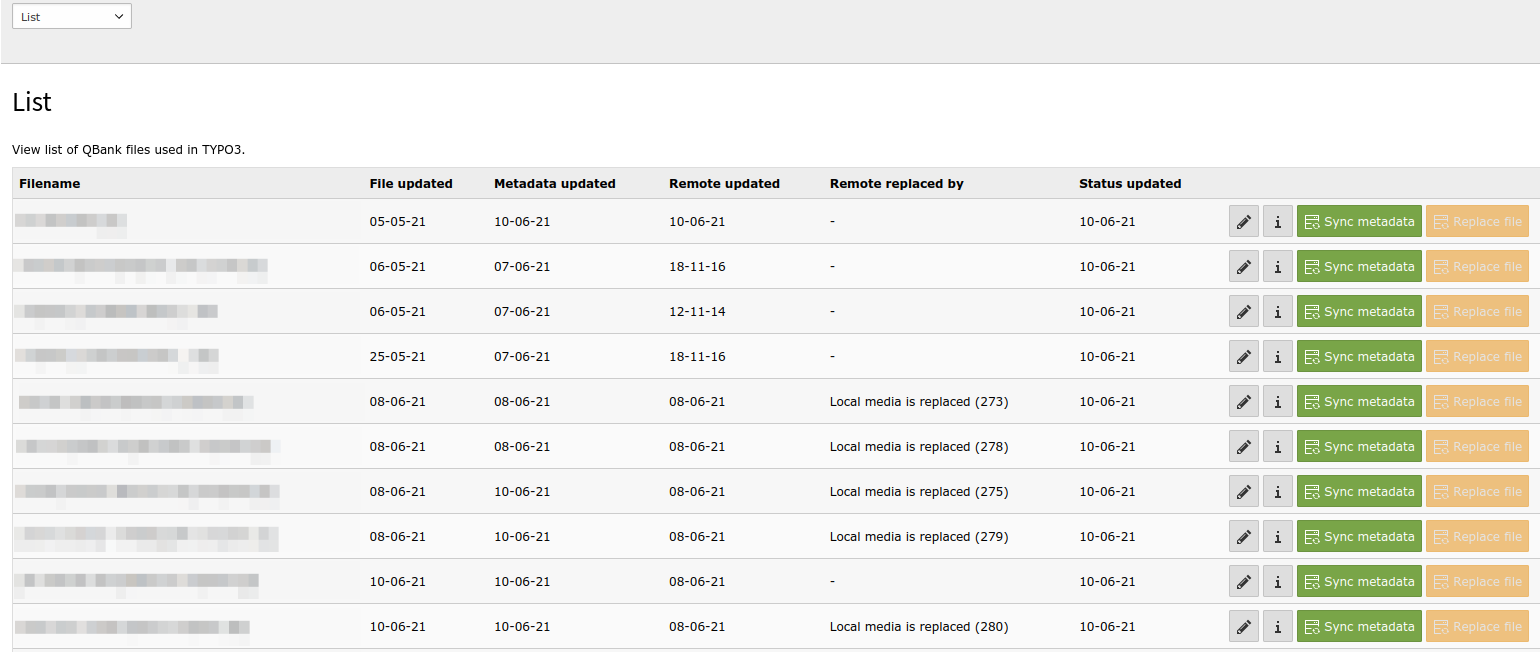Edit the file updated 25-05-21 via pencil icon

[x=1244, y=357]
